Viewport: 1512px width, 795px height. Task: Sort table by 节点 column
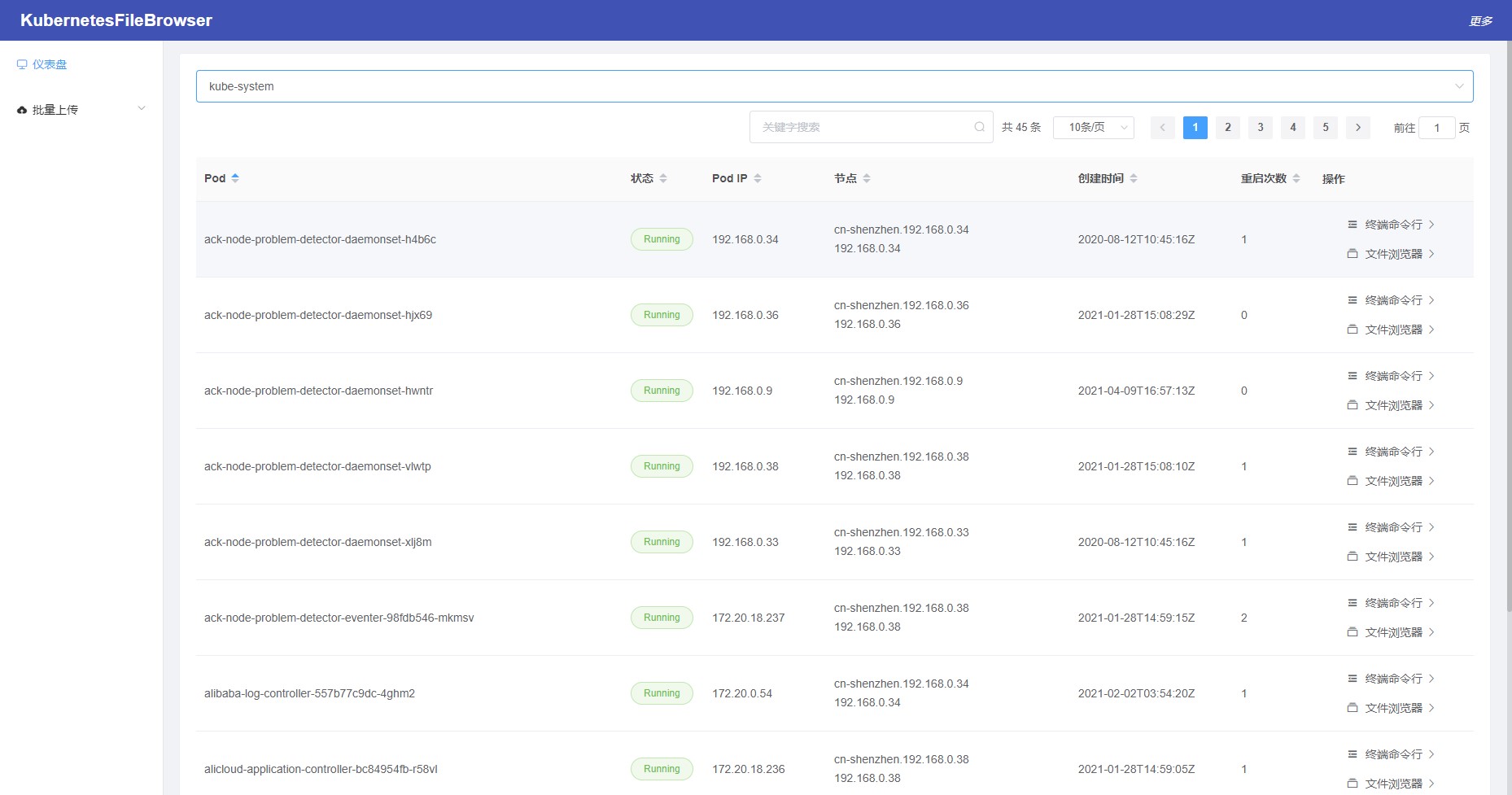click(867, 178)
